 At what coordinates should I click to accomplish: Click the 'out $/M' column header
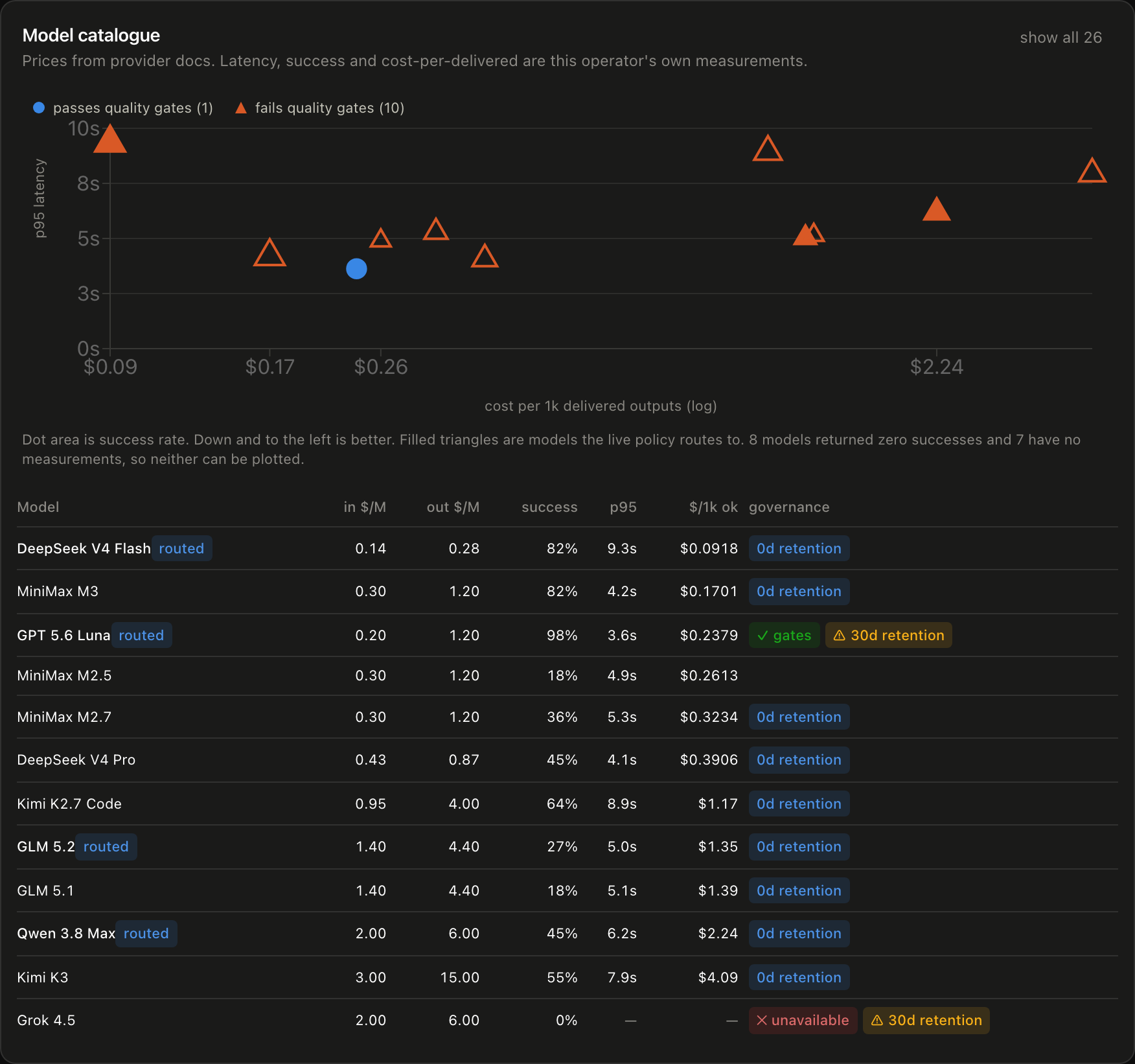tap(453, 507)
